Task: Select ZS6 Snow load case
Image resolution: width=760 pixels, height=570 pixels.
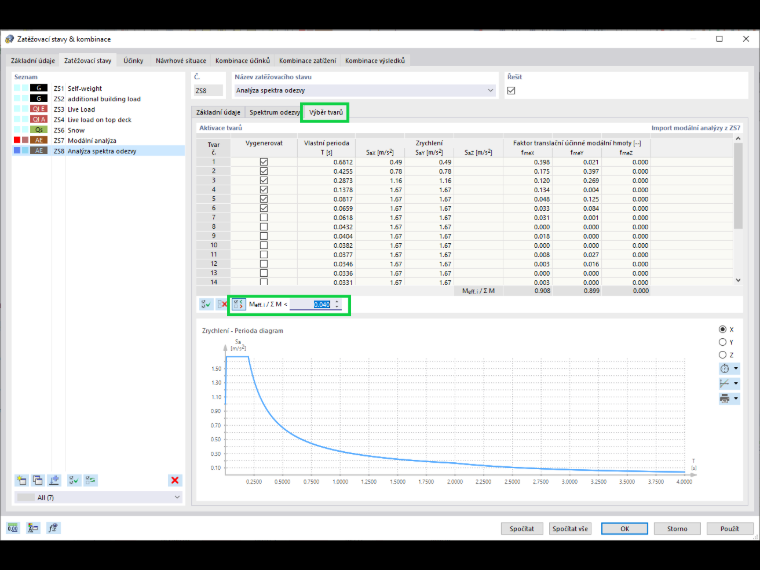Action: tap(98, 130)
